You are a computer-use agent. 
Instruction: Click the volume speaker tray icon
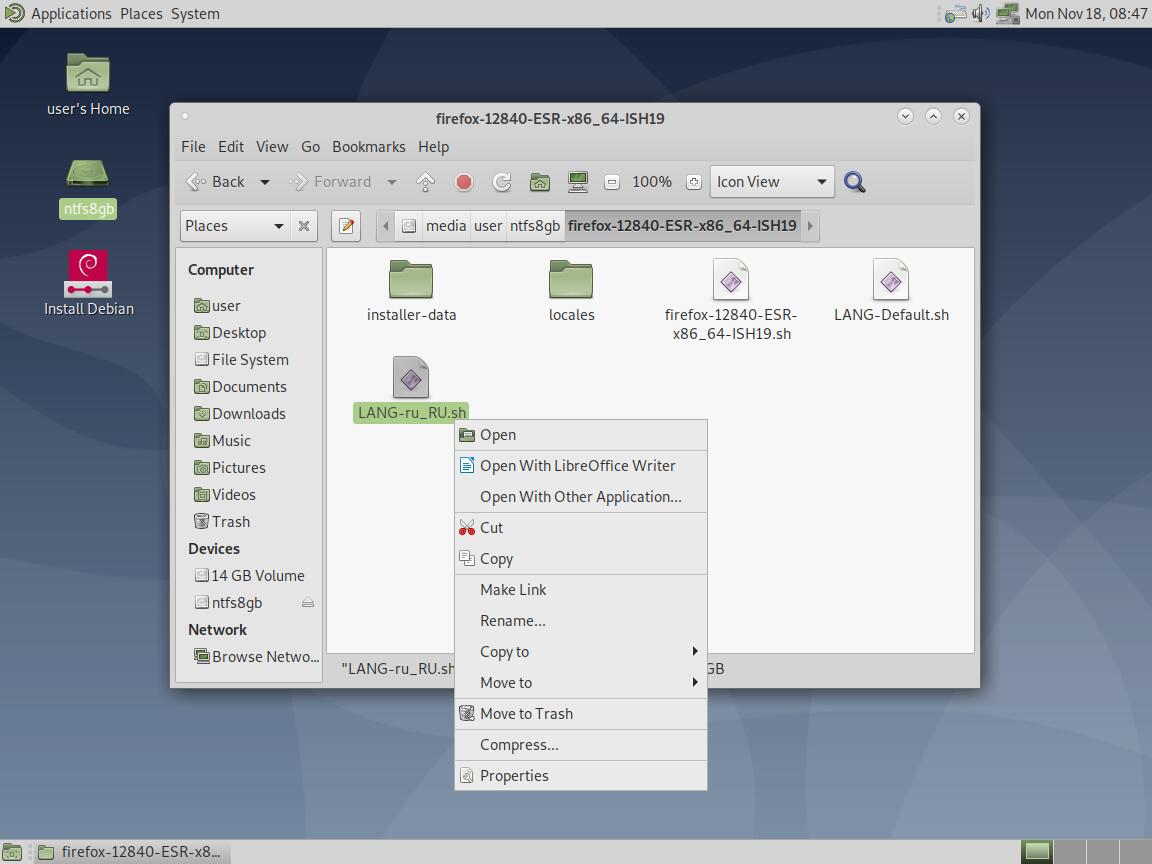pyautogui.click(x=981, y=13)
